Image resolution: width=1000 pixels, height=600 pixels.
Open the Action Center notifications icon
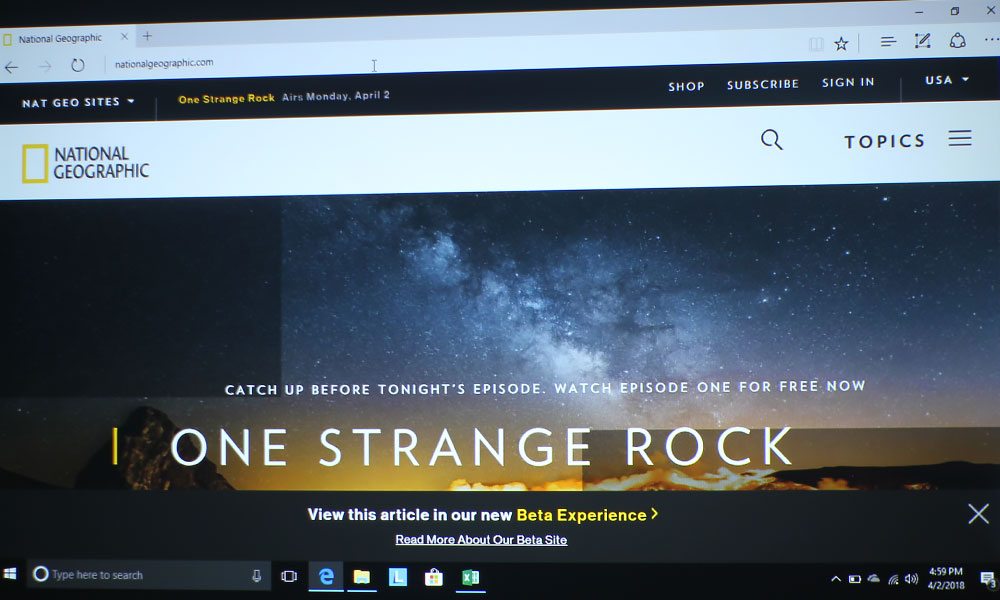click(988, 579)
